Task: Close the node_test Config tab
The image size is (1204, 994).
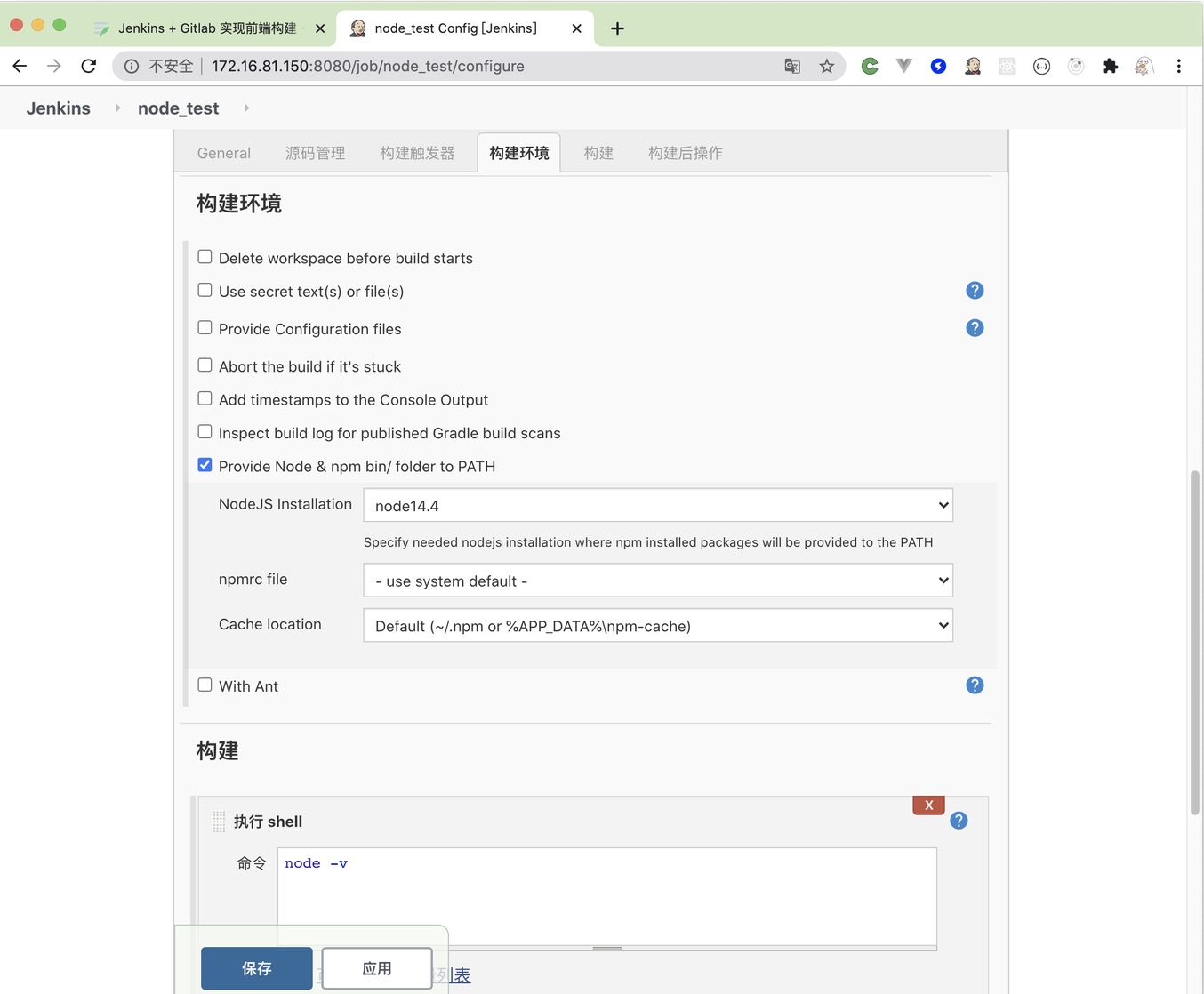Action: pyautogui.click(x=576, y=28)
